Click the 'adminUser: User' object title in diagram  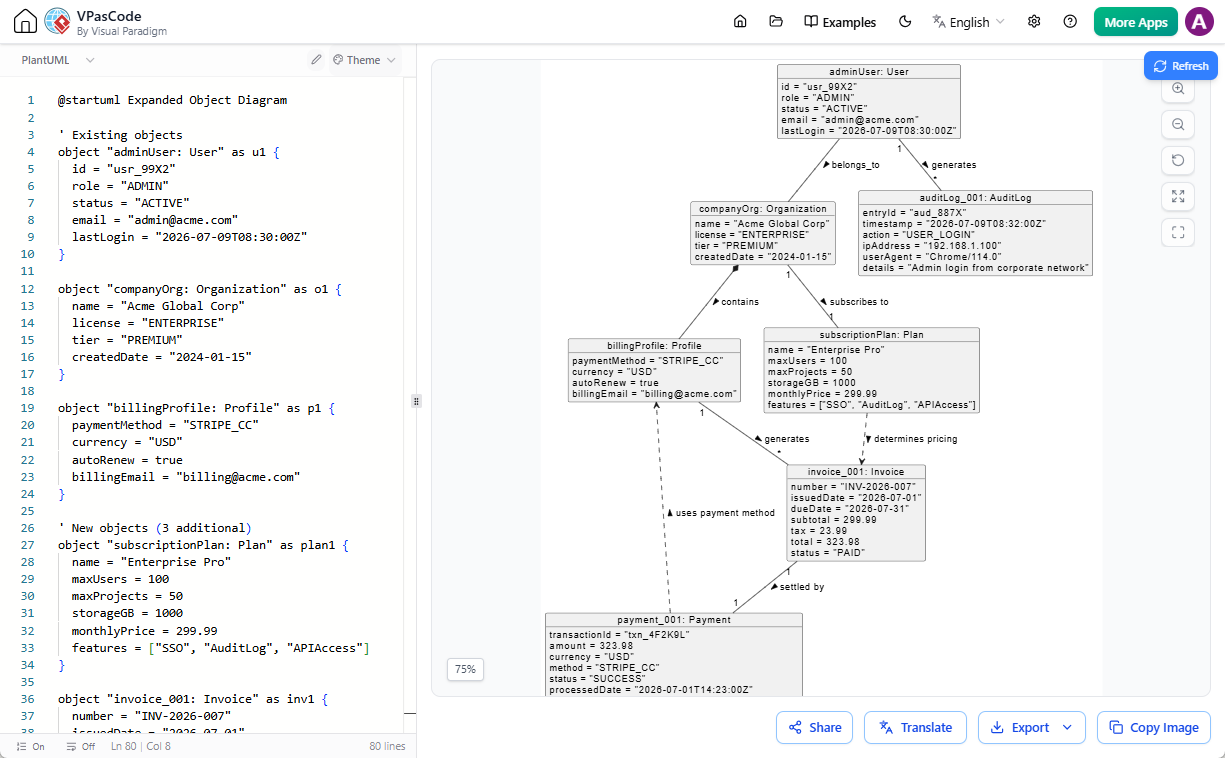point(869,72)
